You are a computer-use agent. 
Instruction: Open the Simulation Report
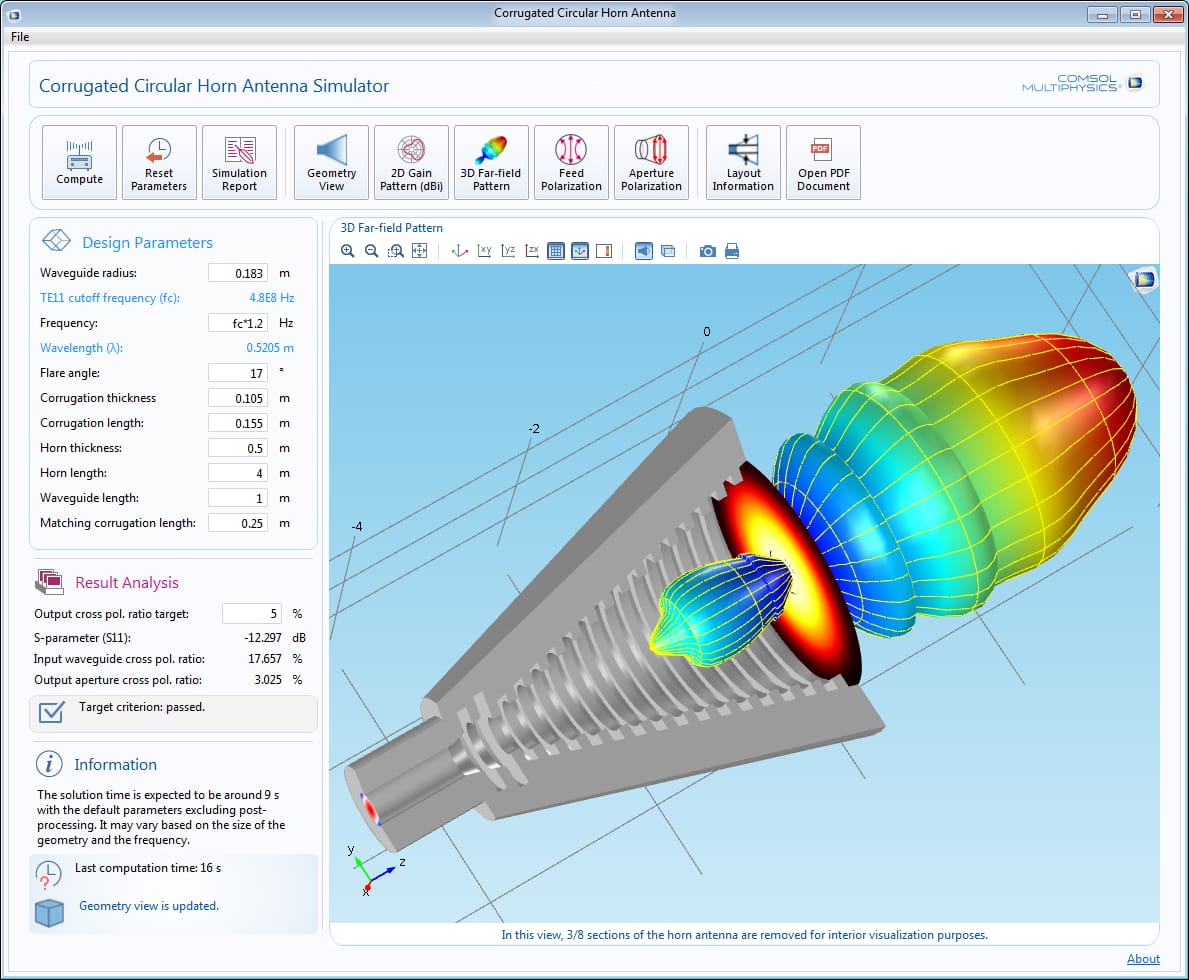(239, 162)
